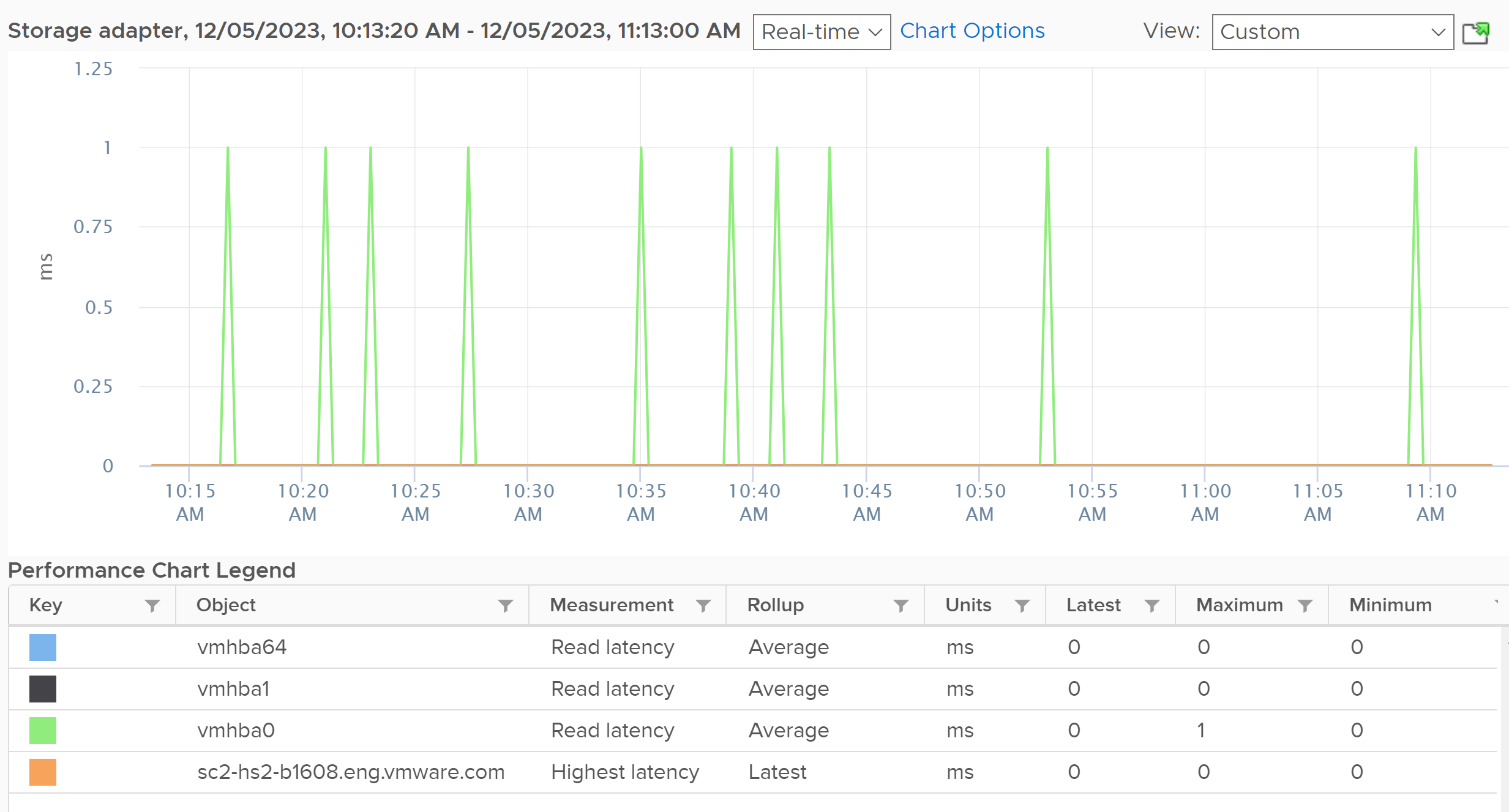Click the dark gray vmhba1 color swatch
1509x812 pixels.
click(x=43, y=689)
